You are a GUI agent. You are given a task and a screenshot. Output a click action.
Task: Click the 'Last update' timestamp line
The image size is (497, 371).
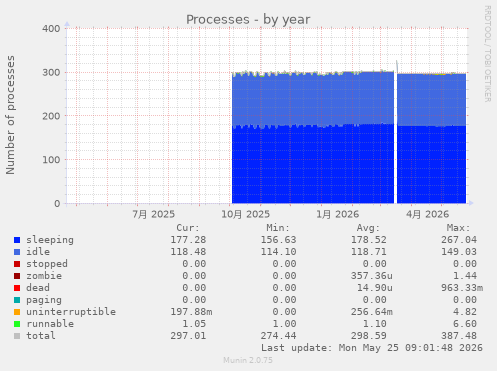[372, 348]
